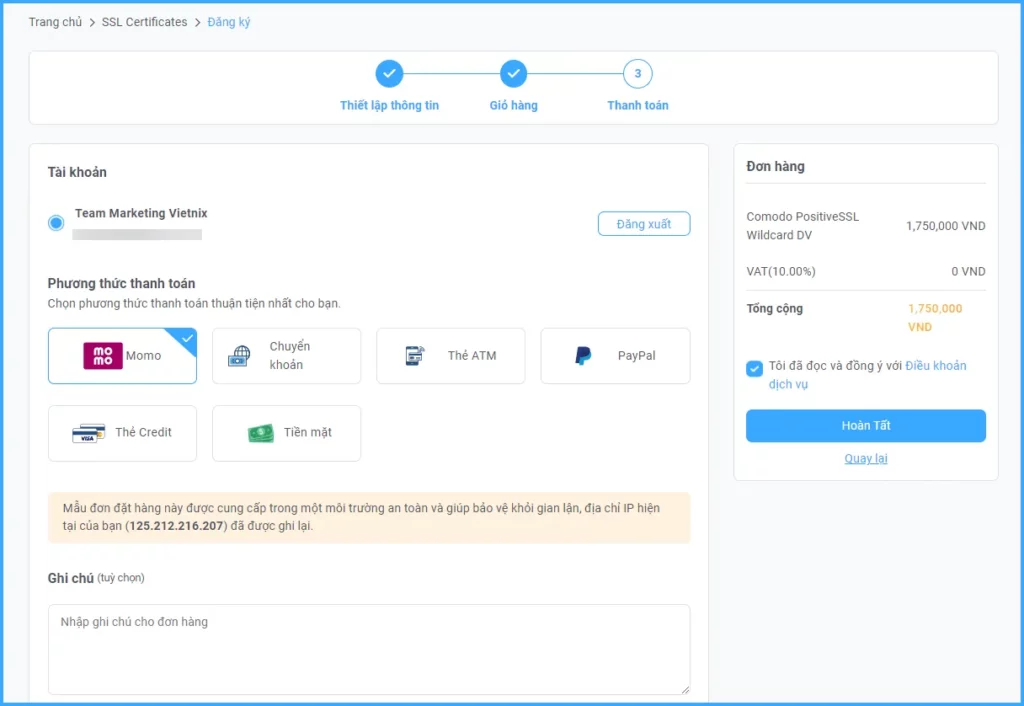Screen dimensions: 1024x706
Task: Choose the Thẻ ATM payment option label
Action: click(x=472, y=356)
